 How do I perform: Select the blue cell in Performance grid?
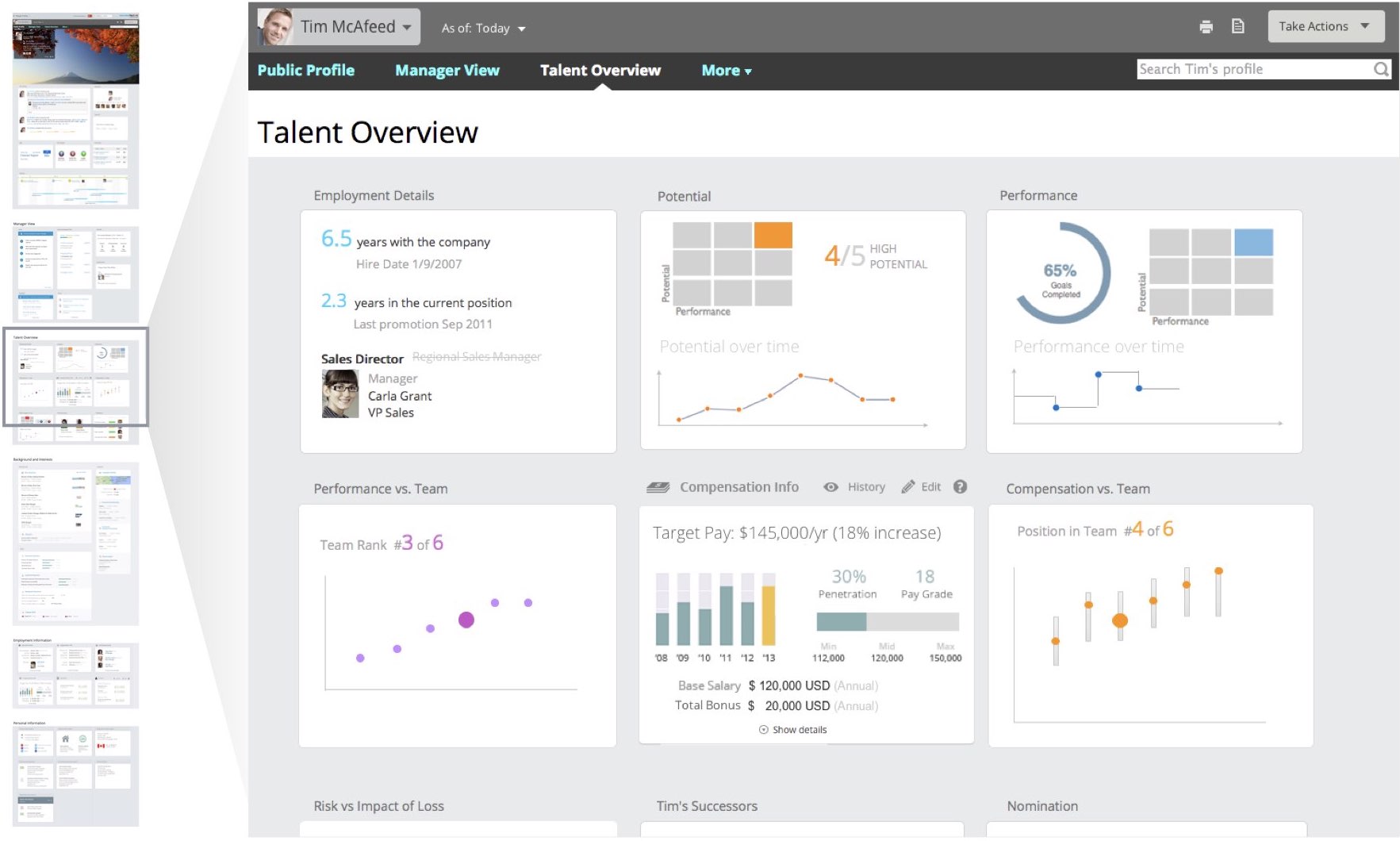(x=1253, y=242)
